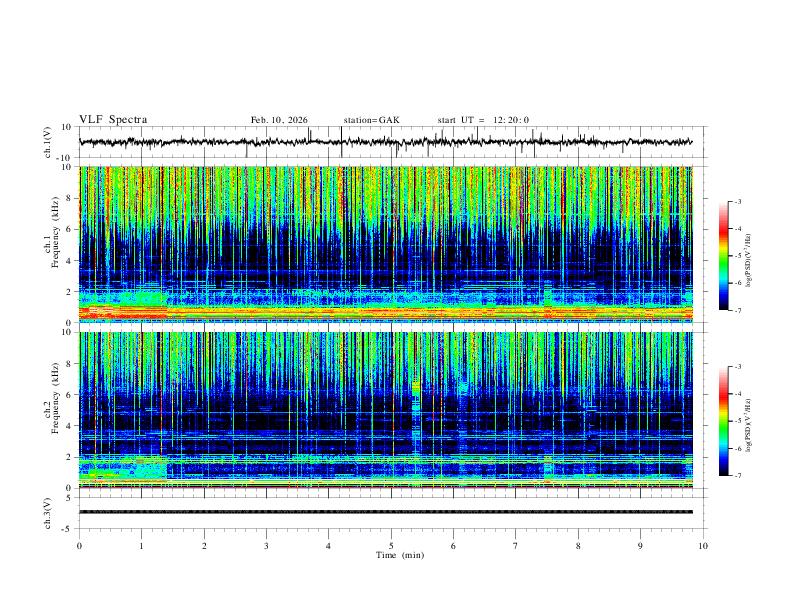Click the "4" kHz tick on ch.2 spectrogram axis
This screenshot has height=612, width=792.
coord(69,426)
